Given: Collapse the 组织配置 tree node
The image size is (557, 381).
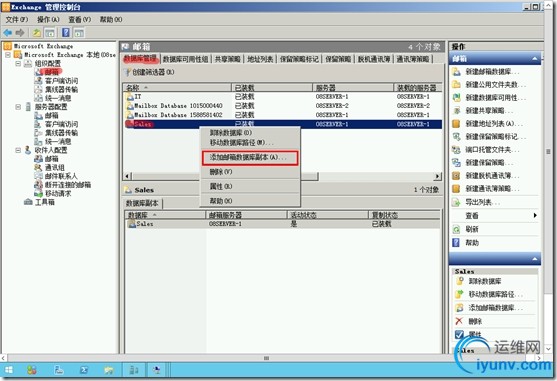Looking at the screenshot, I should coord(18,64).
